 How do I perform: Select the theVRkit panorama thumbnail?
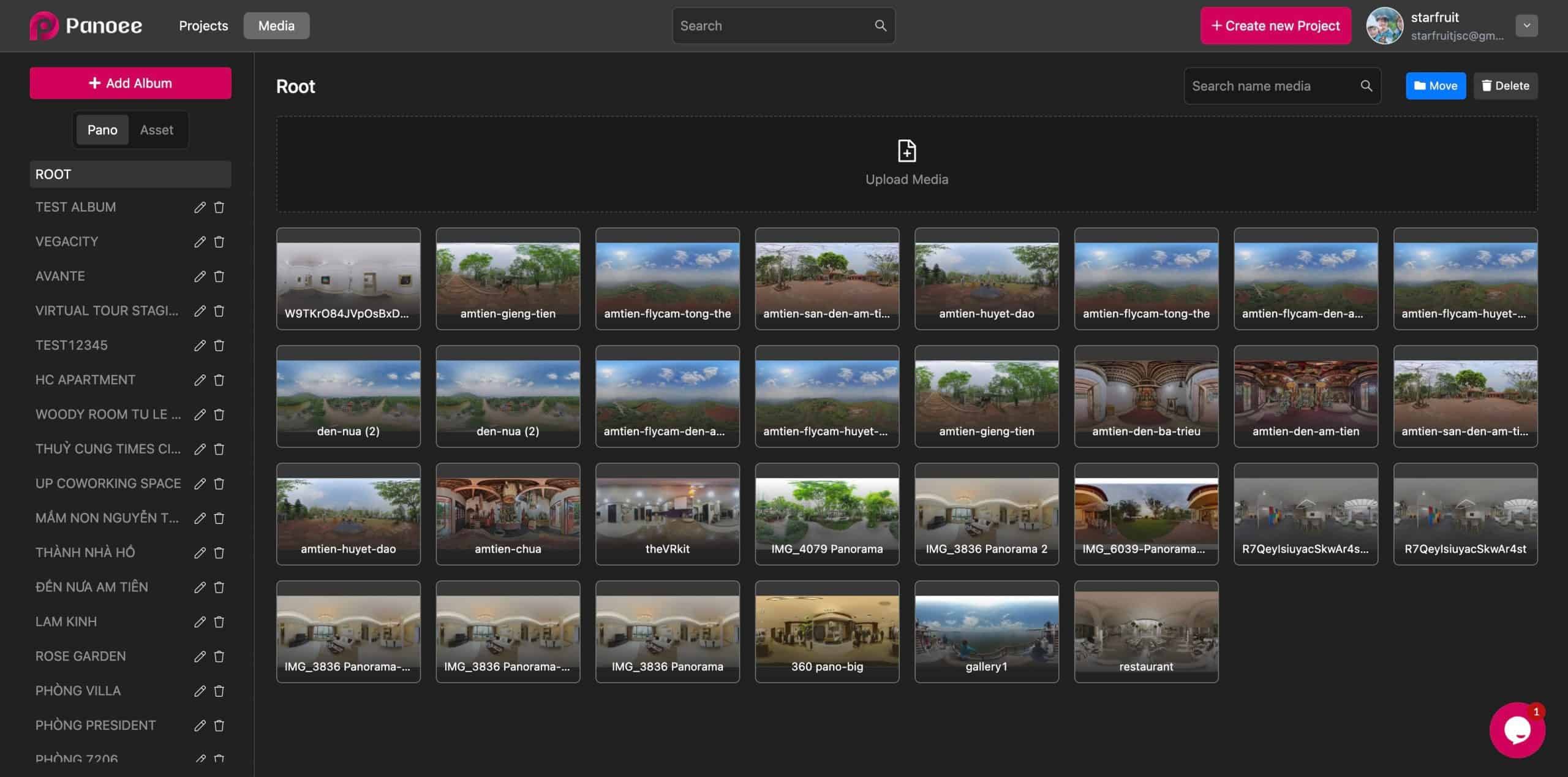point(667,514)
